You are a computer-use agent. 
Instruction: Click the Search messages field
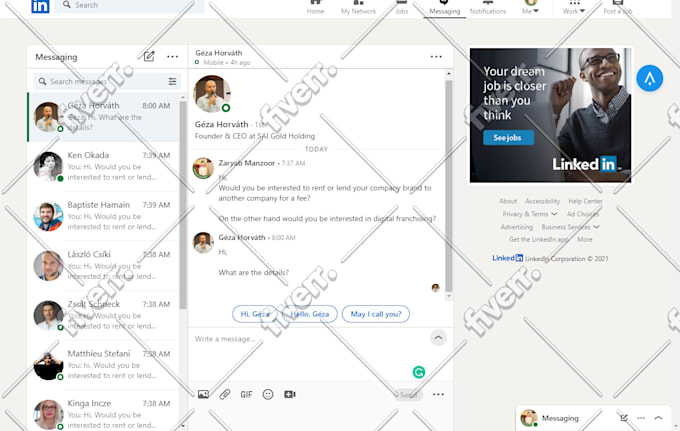(x=107, y=81)
